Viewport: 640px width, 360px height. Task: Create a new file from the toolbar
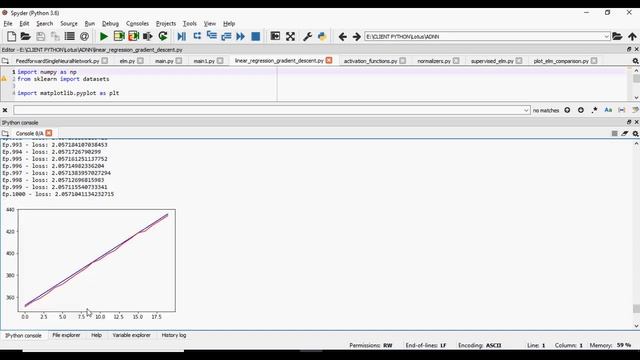(11, 36)
